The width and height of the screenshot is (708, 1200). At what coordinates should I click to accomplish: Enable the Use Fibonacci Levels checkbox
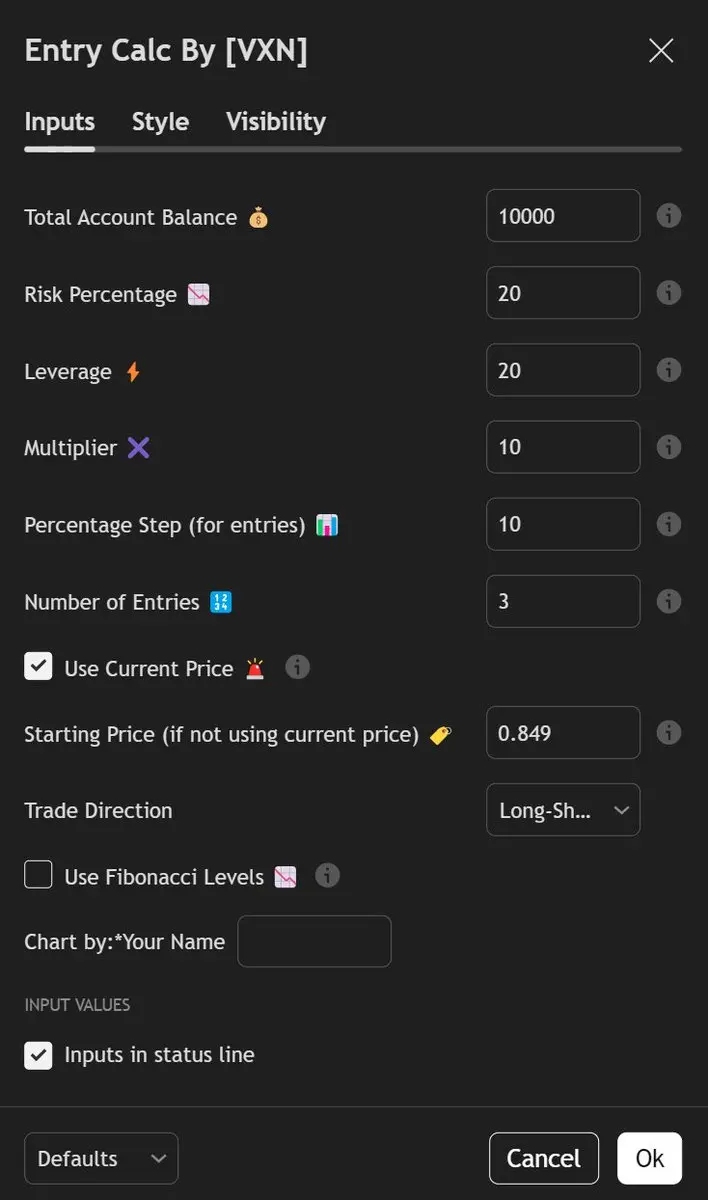point(38,876)
